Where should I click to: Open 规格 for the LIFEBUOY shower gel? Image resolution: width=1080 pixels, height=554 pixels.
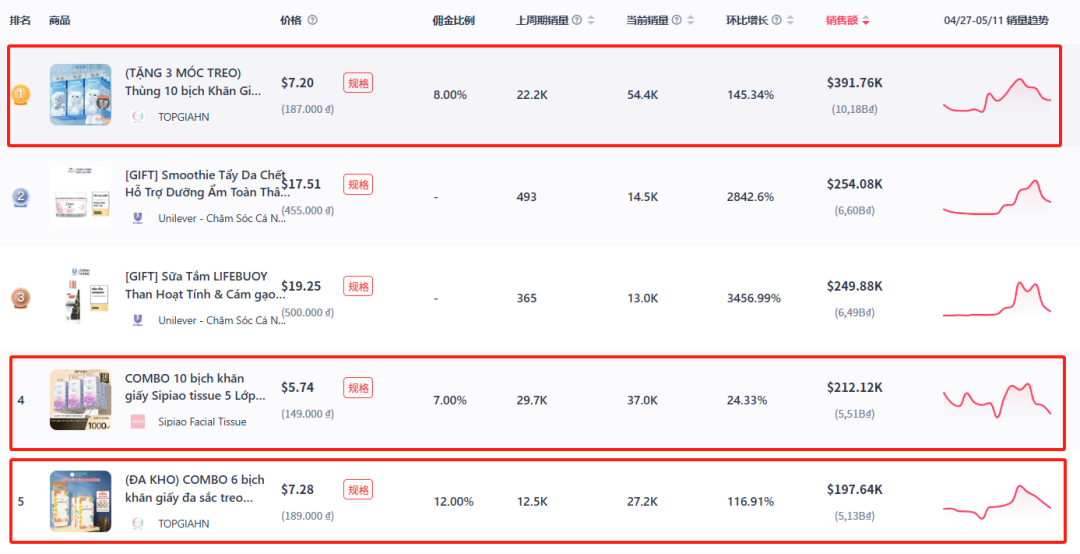click(x=358, y=286)
